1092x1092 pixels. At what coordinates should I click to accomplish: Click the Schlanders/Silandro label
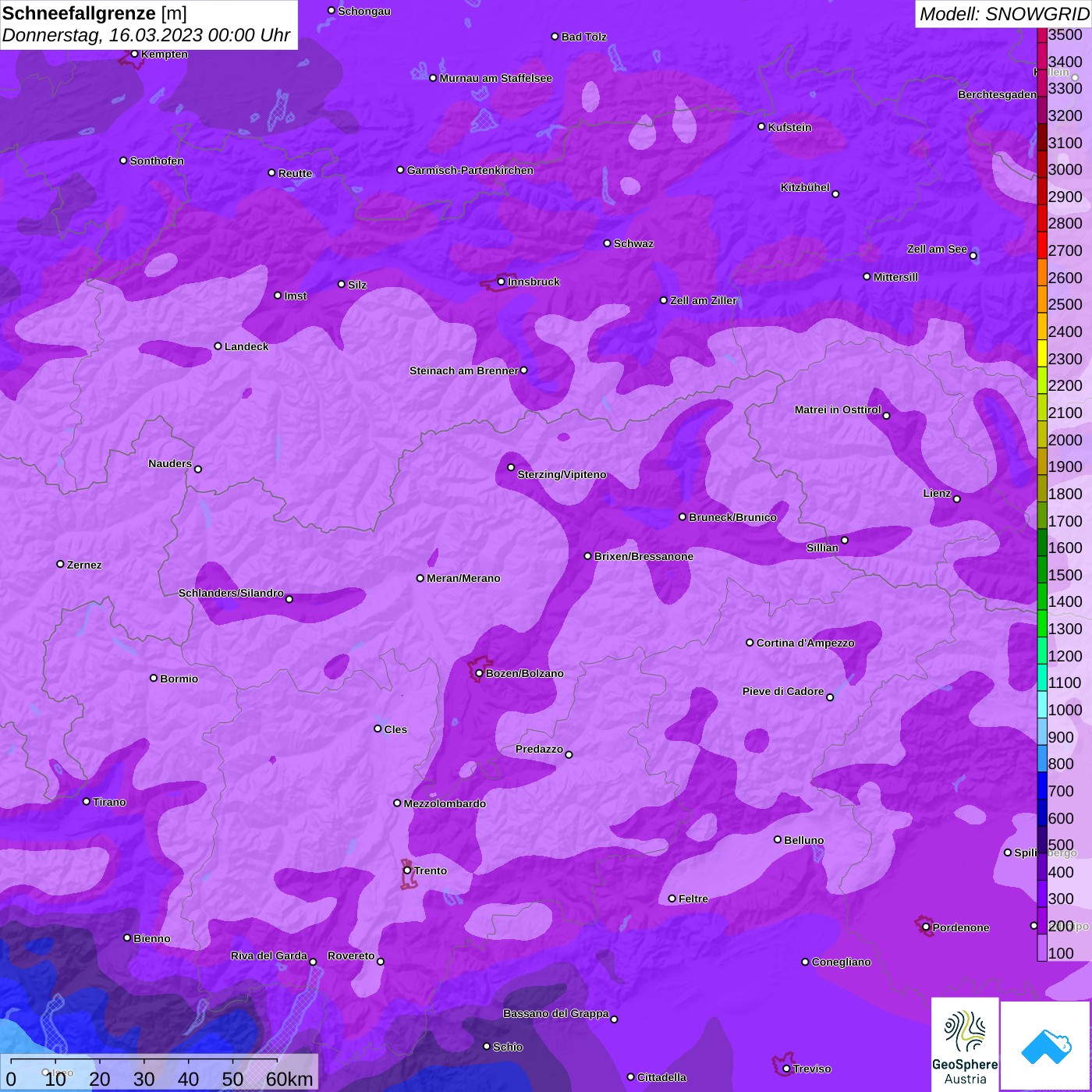point(231,593)
